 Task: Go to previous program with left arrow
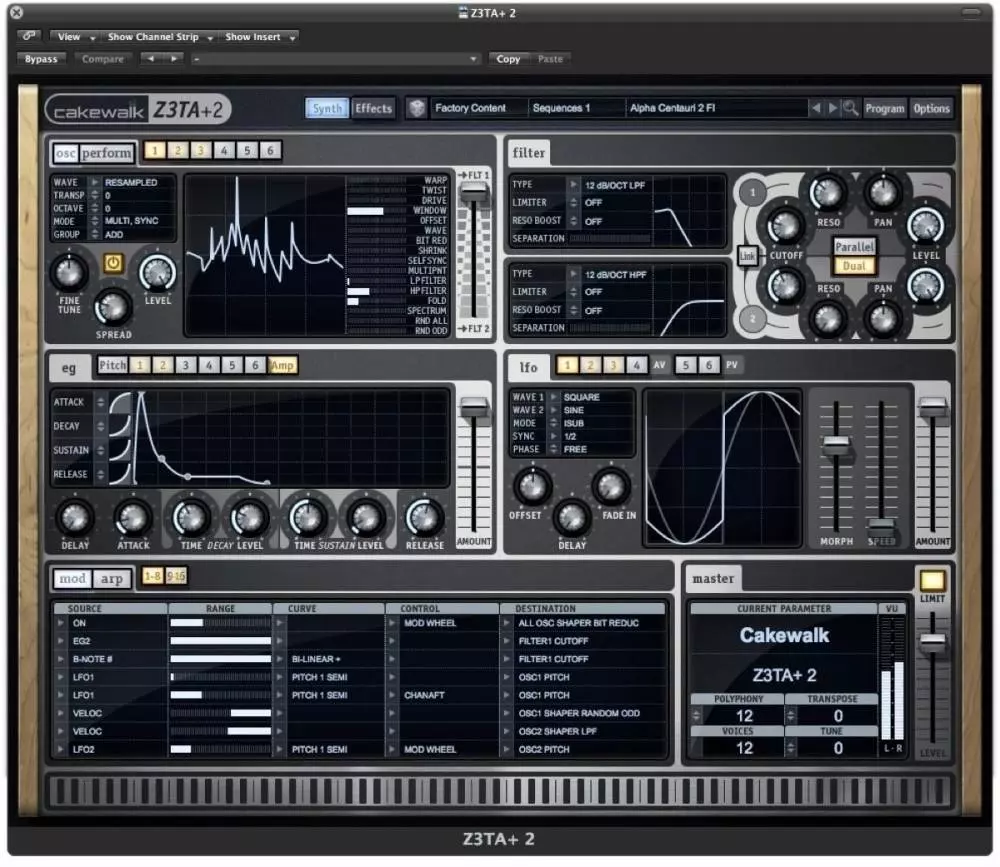(816, 108)
